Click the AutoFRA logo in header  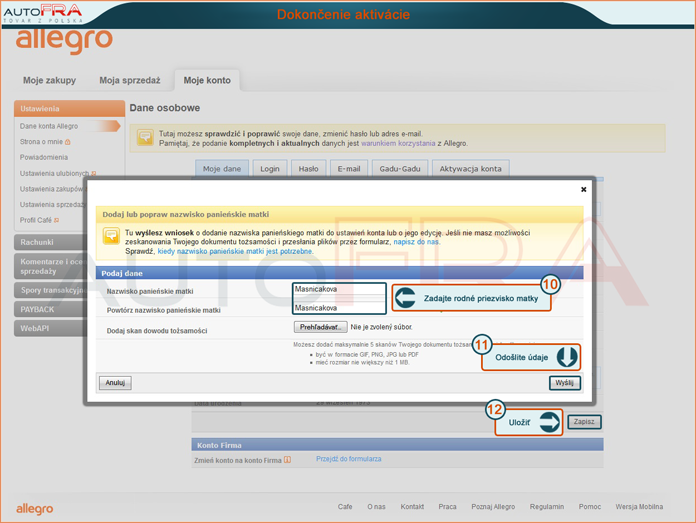(43, 13)
